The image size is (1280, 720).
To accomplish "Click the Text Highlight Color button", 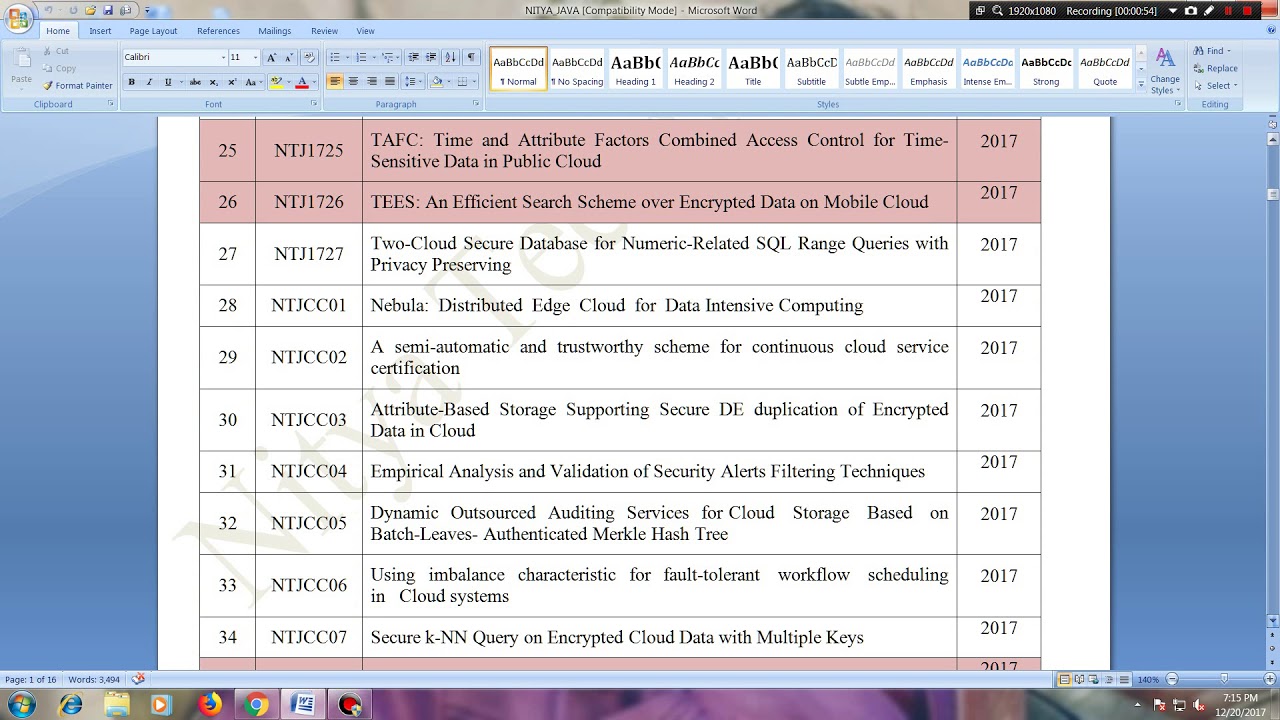I will tap(276, 82).
